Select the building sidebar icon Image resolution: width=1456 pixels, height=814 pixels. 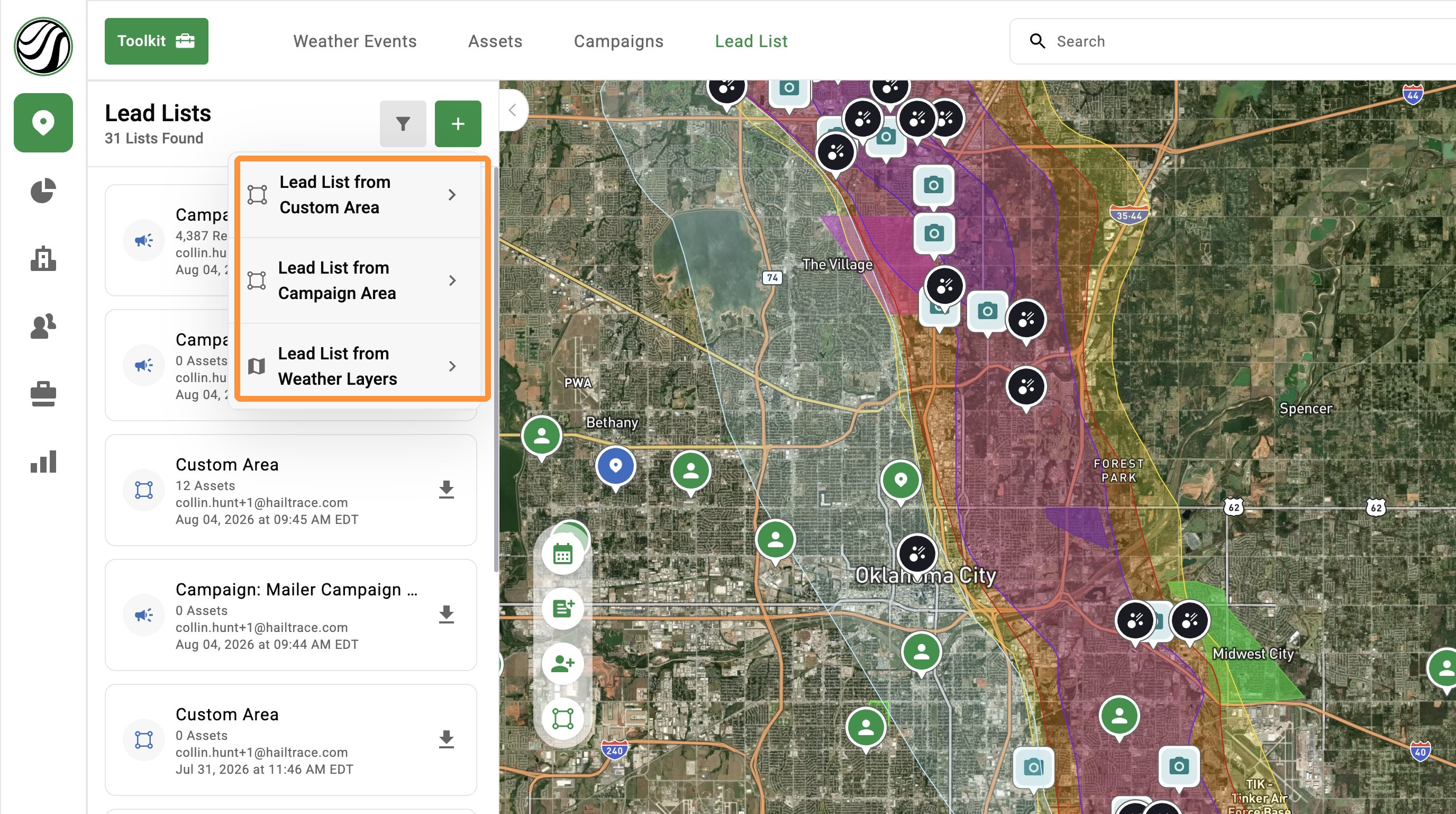click(x=43, y=258)
